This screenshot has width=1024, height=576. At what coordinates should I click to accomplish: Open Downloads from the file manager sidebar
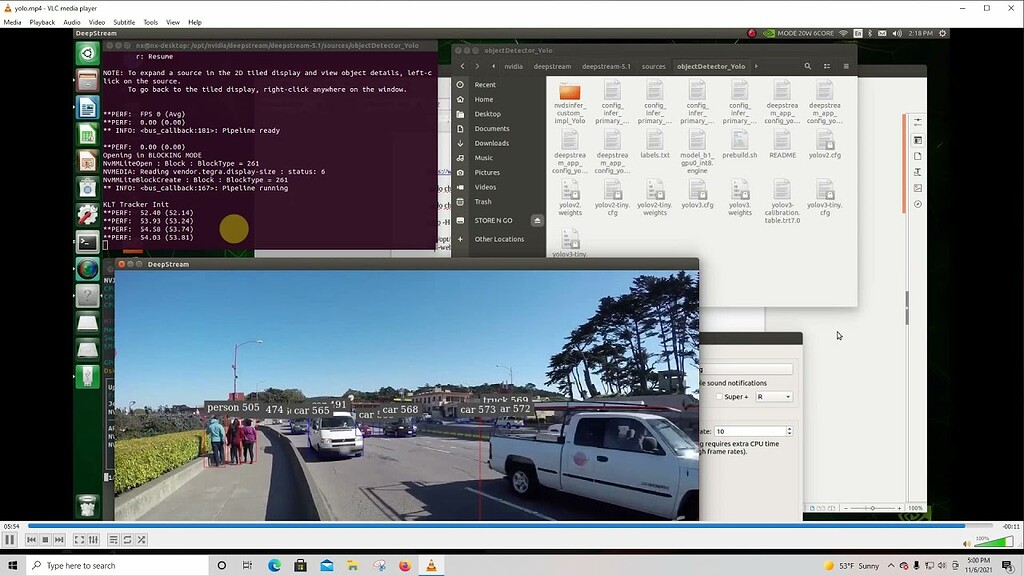(x=490, y=143)
